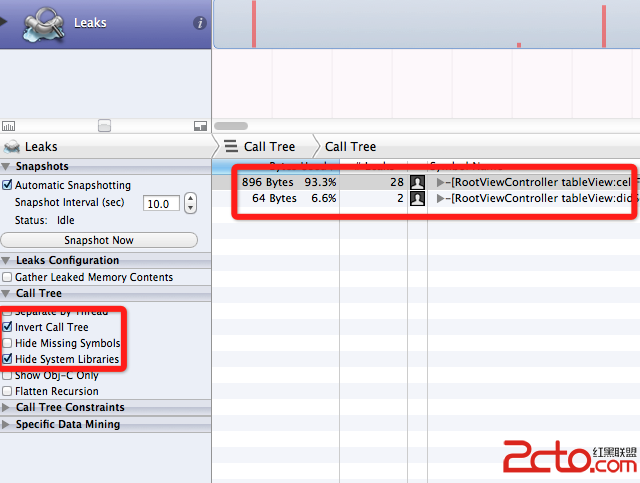640x483 pixels.
Task: Expand the RootViewController tableView:did row
Action: (x=440, y=198)
